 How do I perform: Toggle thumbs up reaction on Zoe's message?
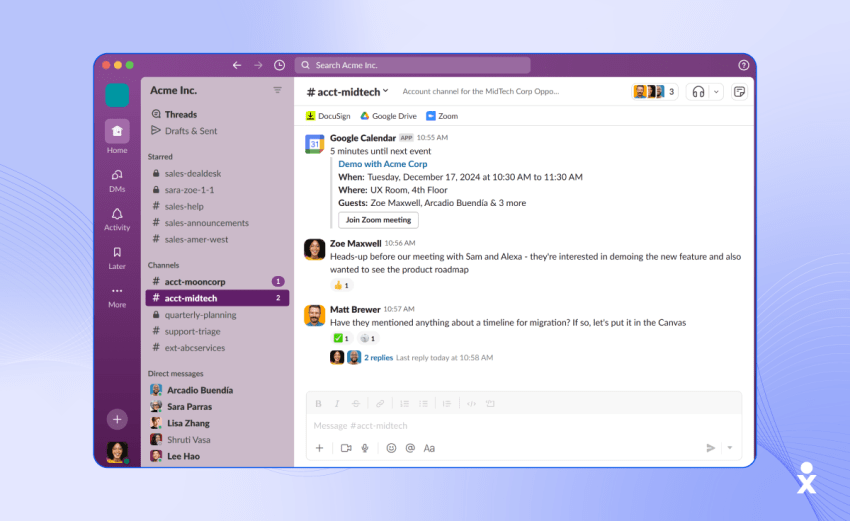pos(341,285)
